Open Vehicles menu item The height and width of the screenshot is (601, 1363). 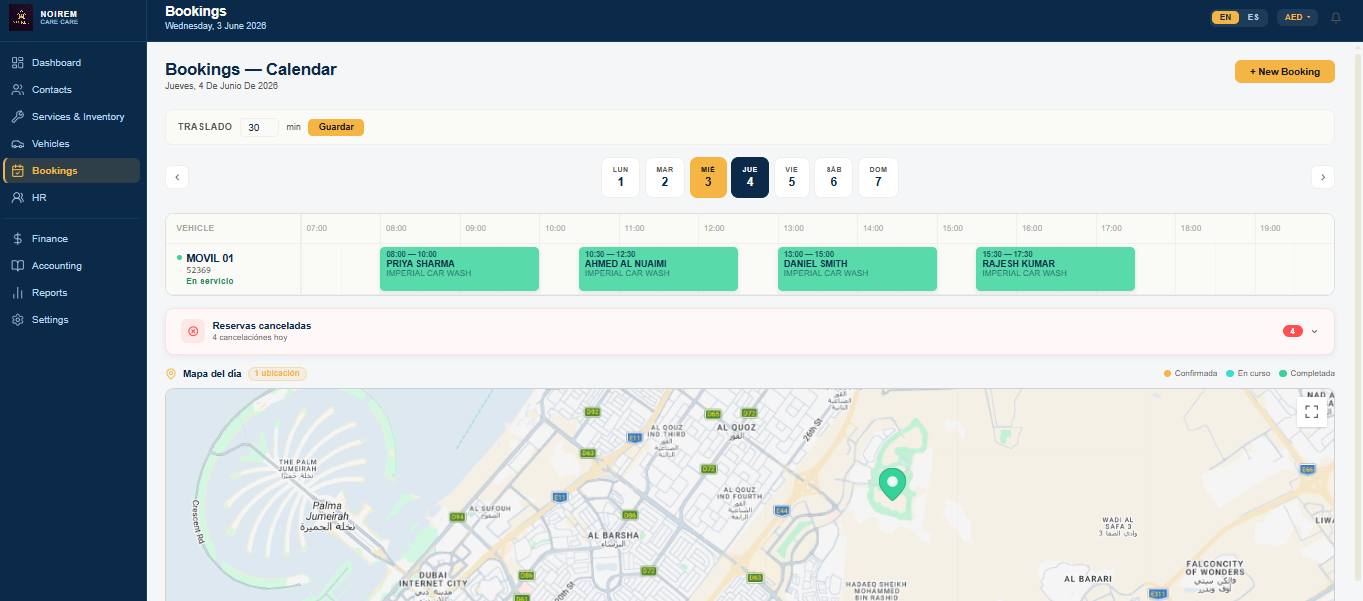coord(72,144)
